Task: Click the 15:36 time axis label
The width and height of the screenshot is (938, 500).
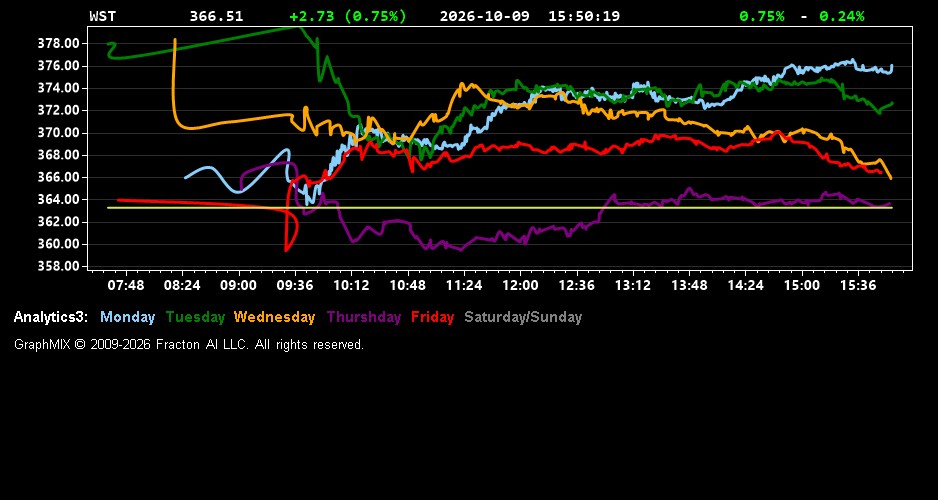Action: click(x=858, y=285)
